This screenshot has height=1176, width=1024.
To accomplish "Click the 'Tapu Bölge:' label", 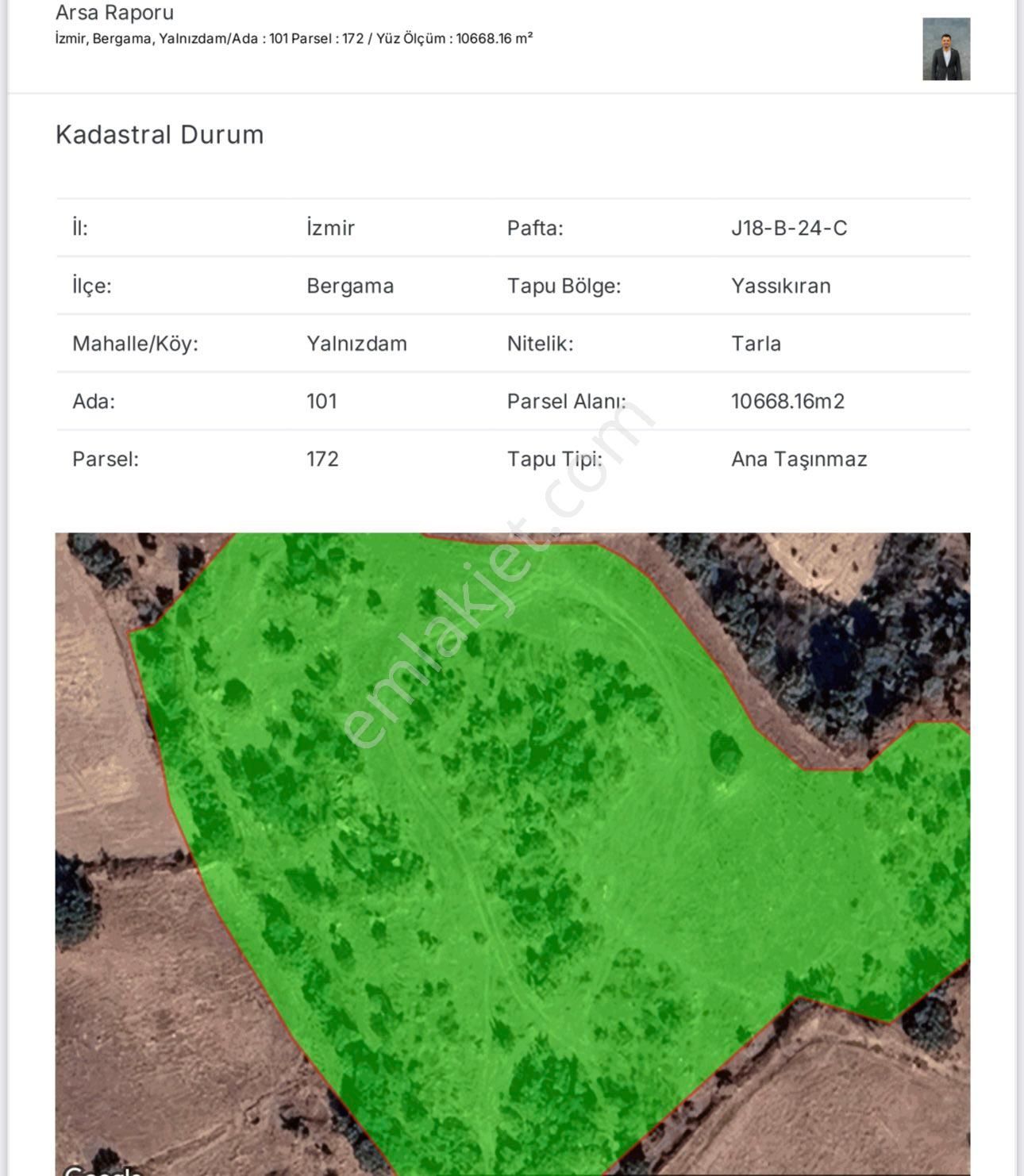I will 564,286.
